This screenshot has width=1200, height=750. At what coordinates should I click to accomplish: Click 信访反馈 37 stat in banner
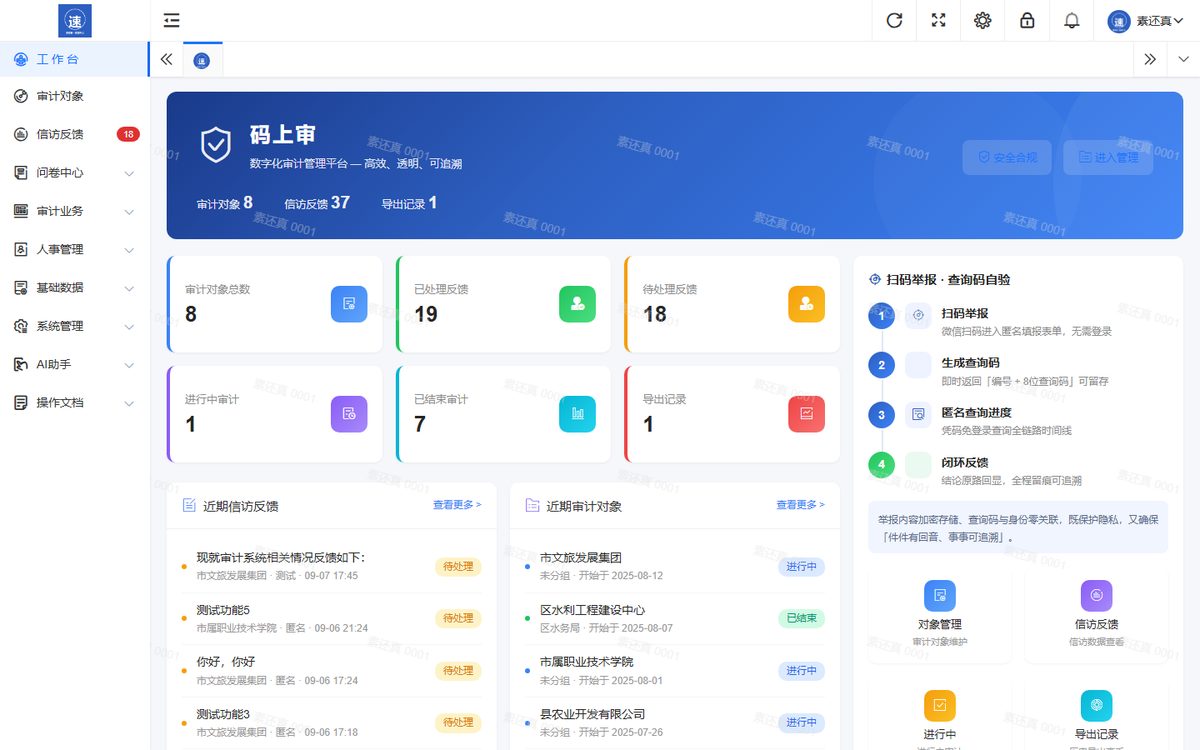click(317, 203)
